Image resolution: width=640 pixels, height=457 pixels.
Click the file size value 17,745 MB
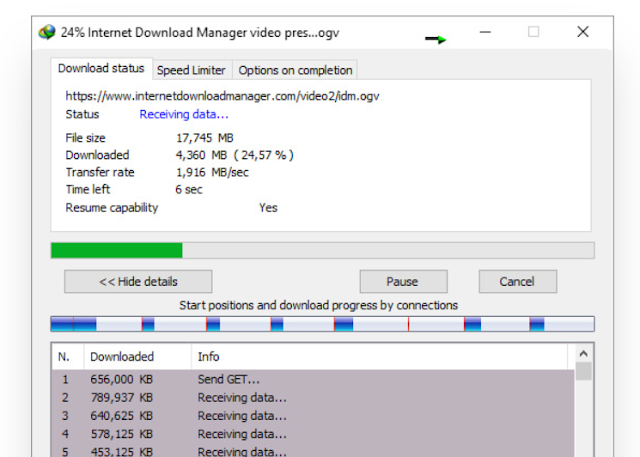204,138
